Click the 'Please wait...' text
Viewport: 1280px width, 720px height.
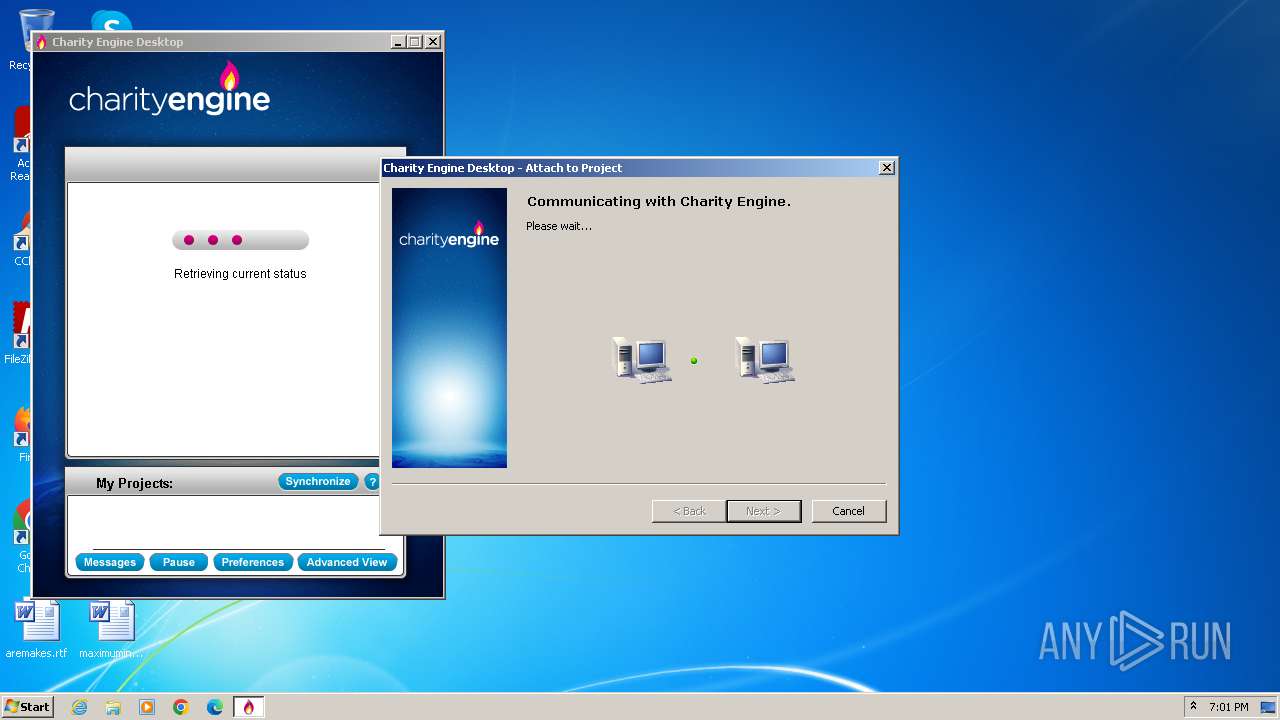coord(559,226)
